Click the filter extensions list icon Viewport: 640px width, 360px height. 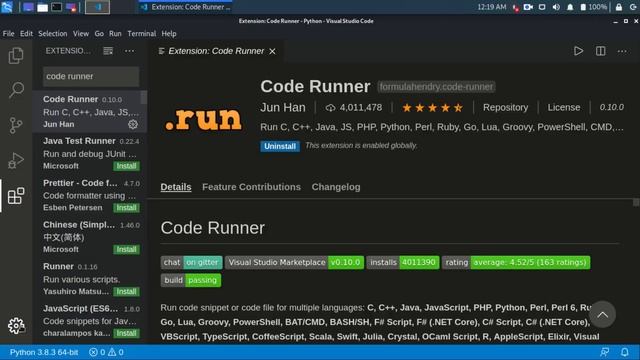click(x=108, y=51)
